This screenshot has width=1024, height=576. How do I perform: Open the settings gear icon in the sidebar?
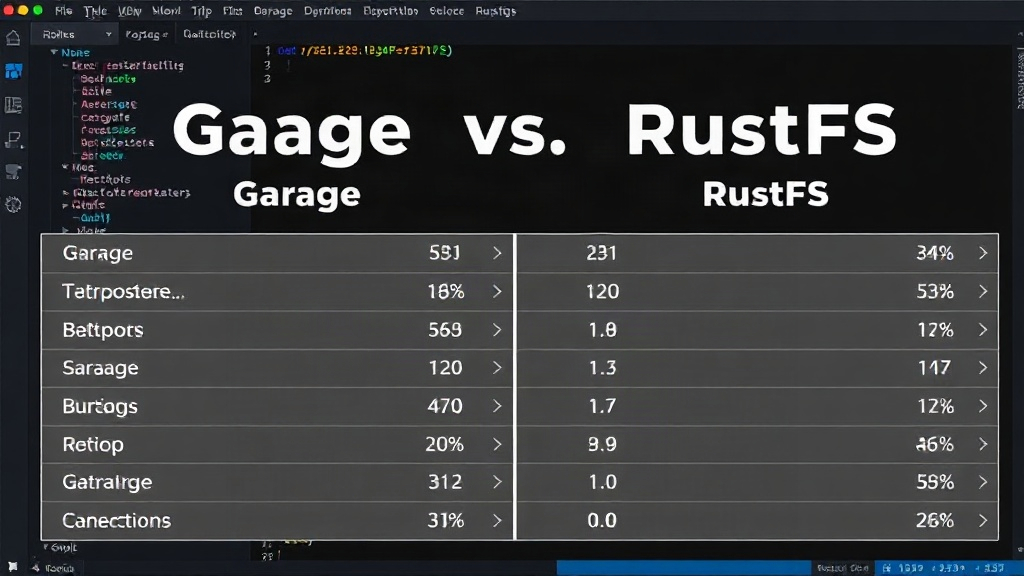pos(13,204)
